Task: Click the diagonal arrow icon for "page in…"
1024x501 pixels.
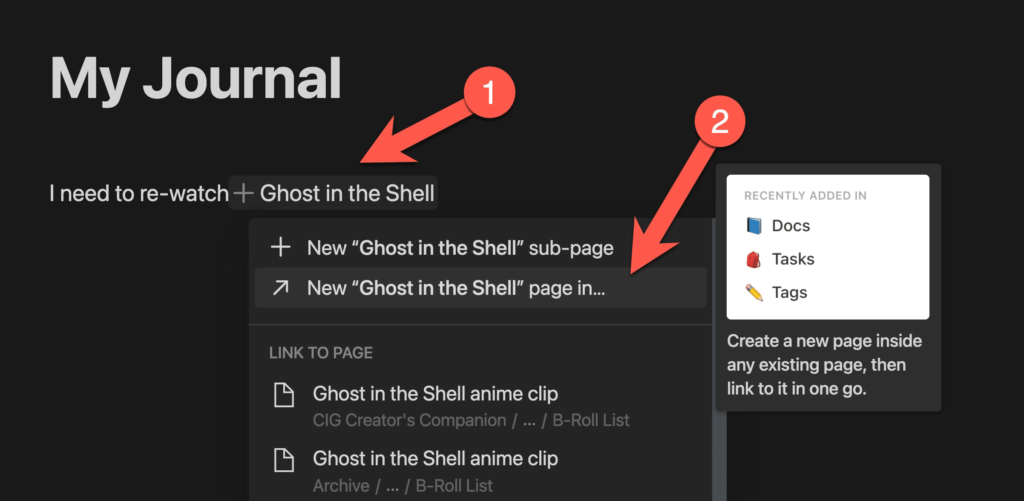Action: coord(282,288)
